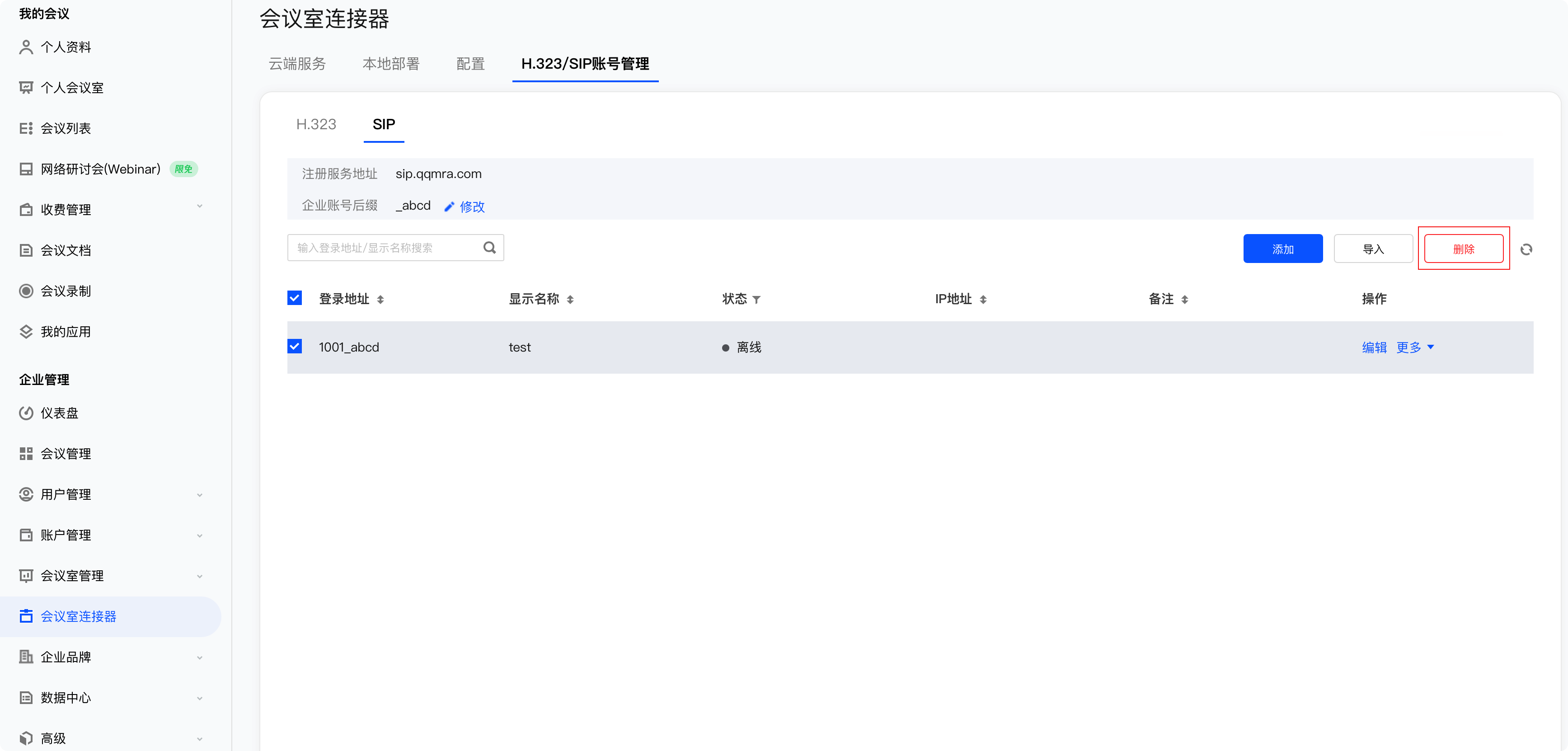
Task: Expand the 企业品牌 chevron
Action: pyautogui.click(x=200, y=658)
